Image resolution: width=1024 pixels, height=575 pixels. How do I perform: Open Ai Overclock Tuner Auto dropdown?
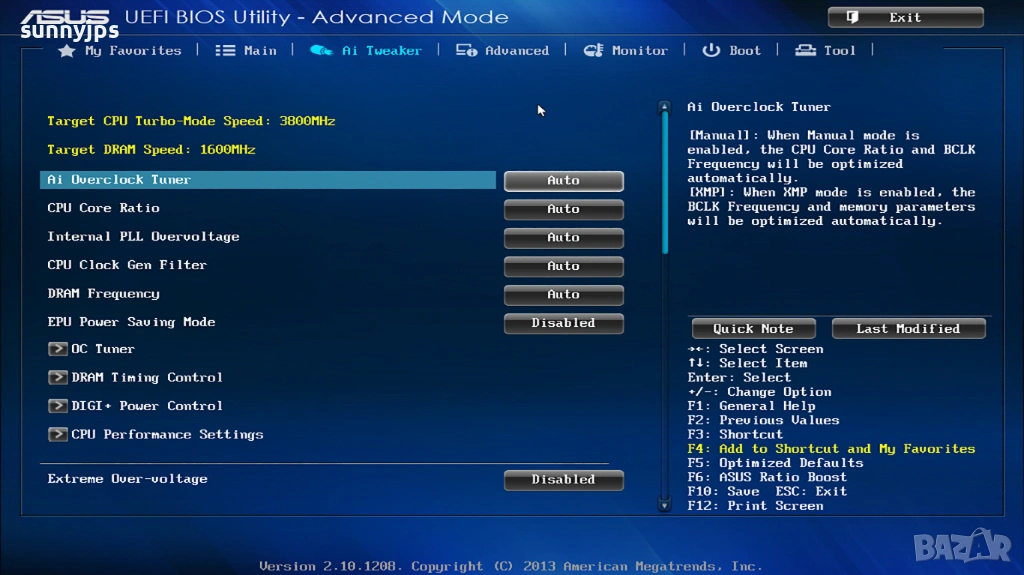point(563,181)
